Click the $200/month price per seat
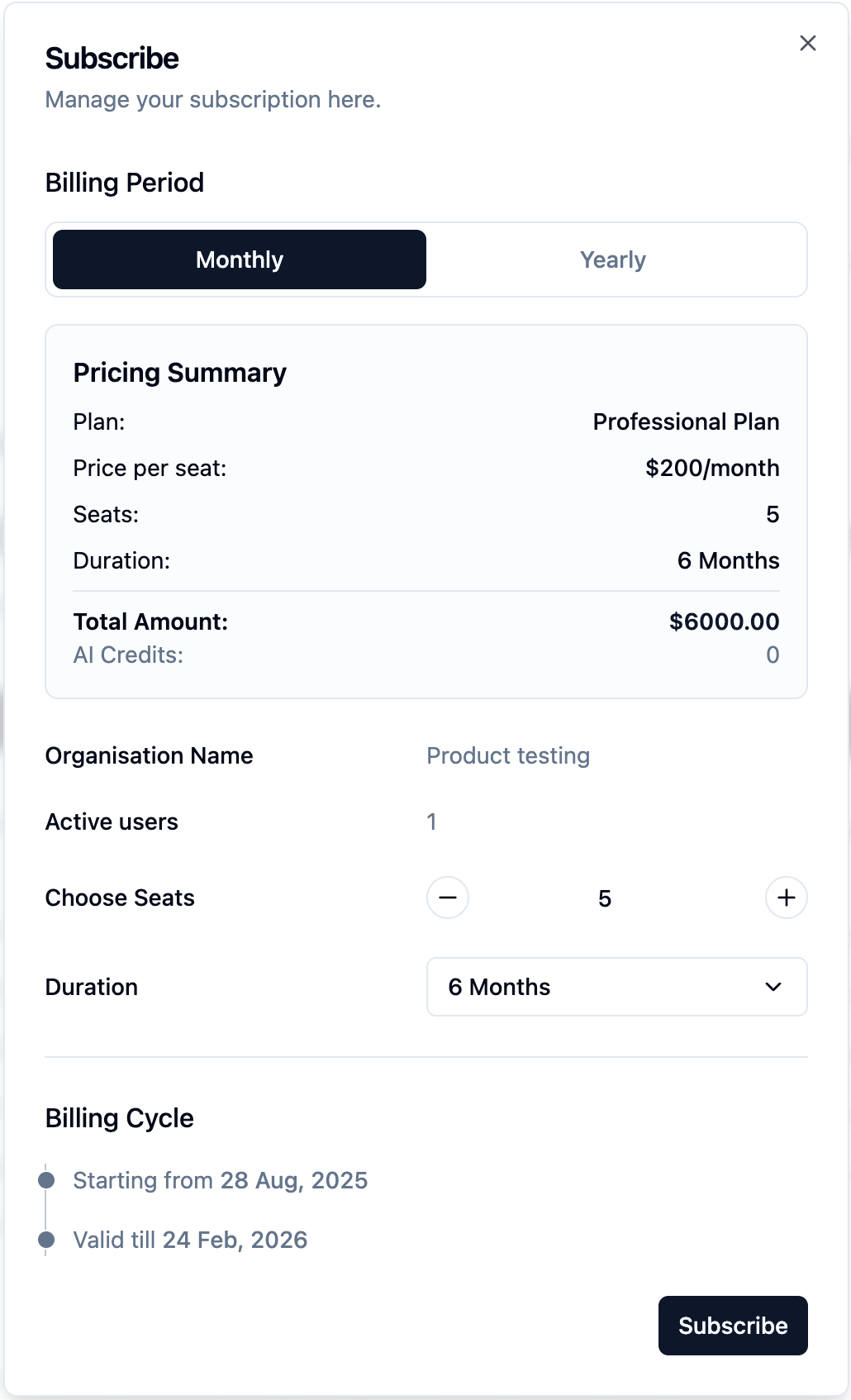 click(712, 468)
